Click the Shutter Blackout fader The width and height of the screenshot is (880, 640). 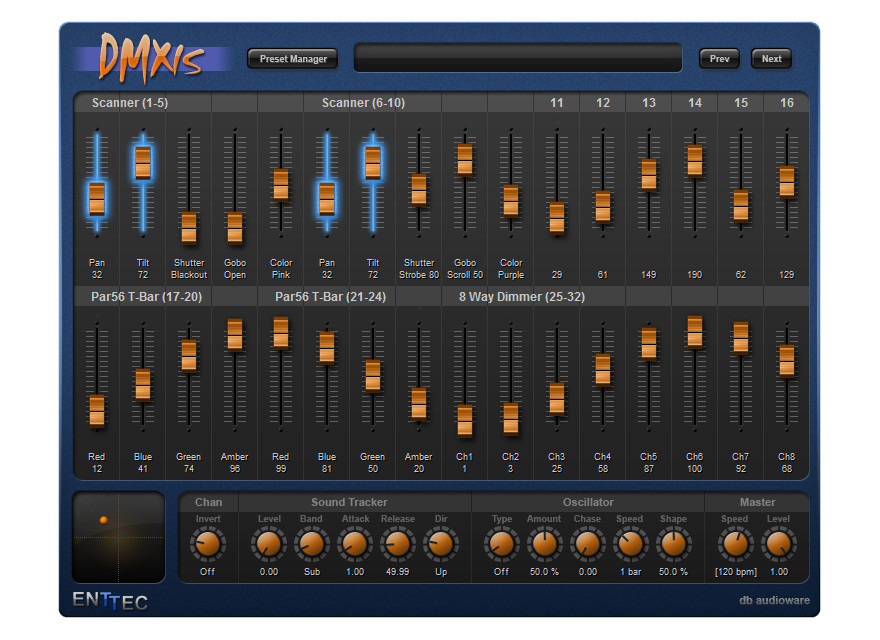[x=189, y=228]
